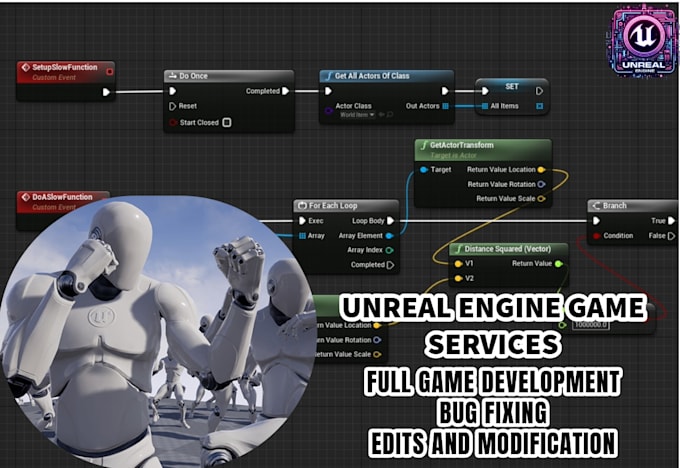Click the Do Once exec input pin
This screenshot has height=468, width=680.
click(x=173, y=91)
